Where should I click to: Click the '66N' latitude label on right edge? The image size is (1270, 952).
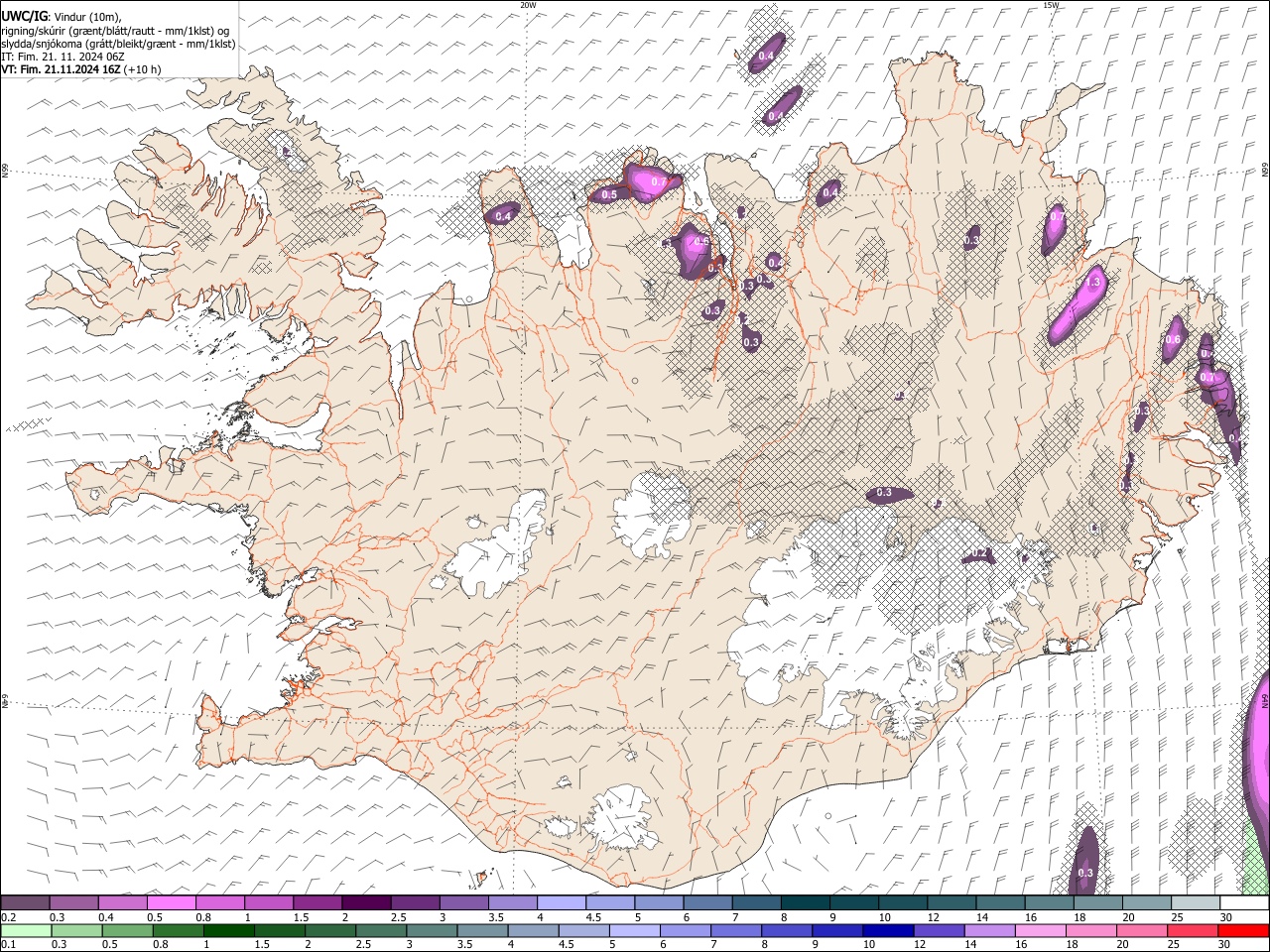tap(1265, 171)
